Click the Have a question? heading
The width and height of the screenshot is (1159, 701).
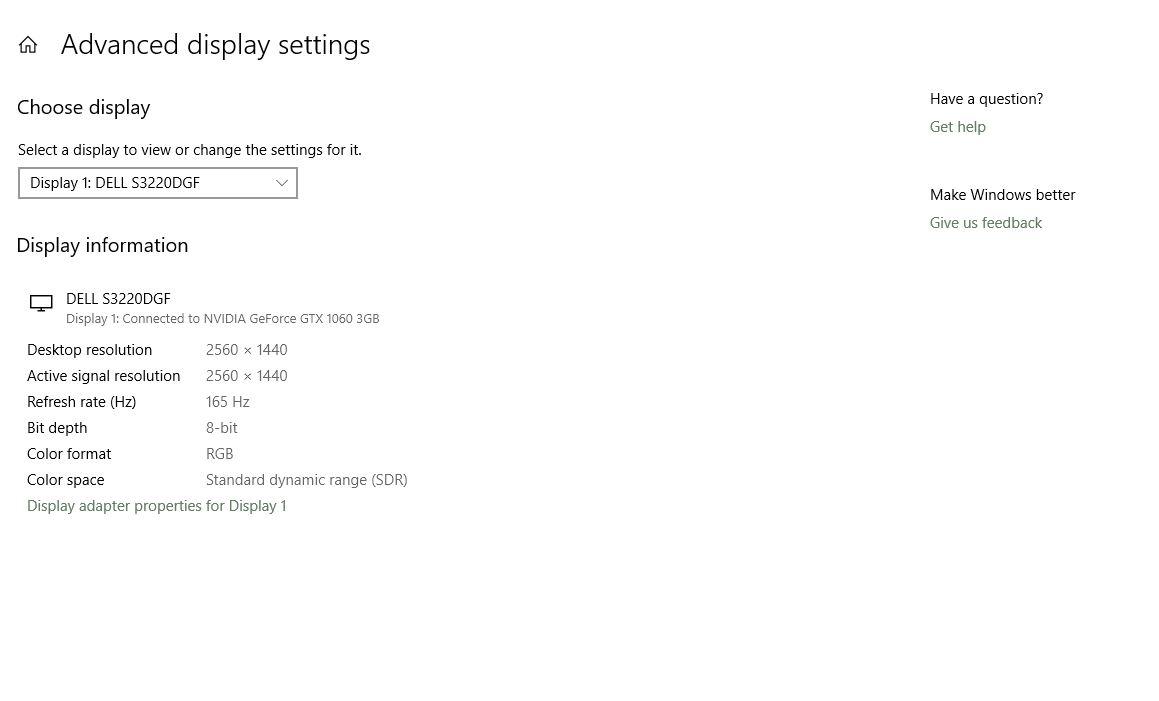(986, 99)
